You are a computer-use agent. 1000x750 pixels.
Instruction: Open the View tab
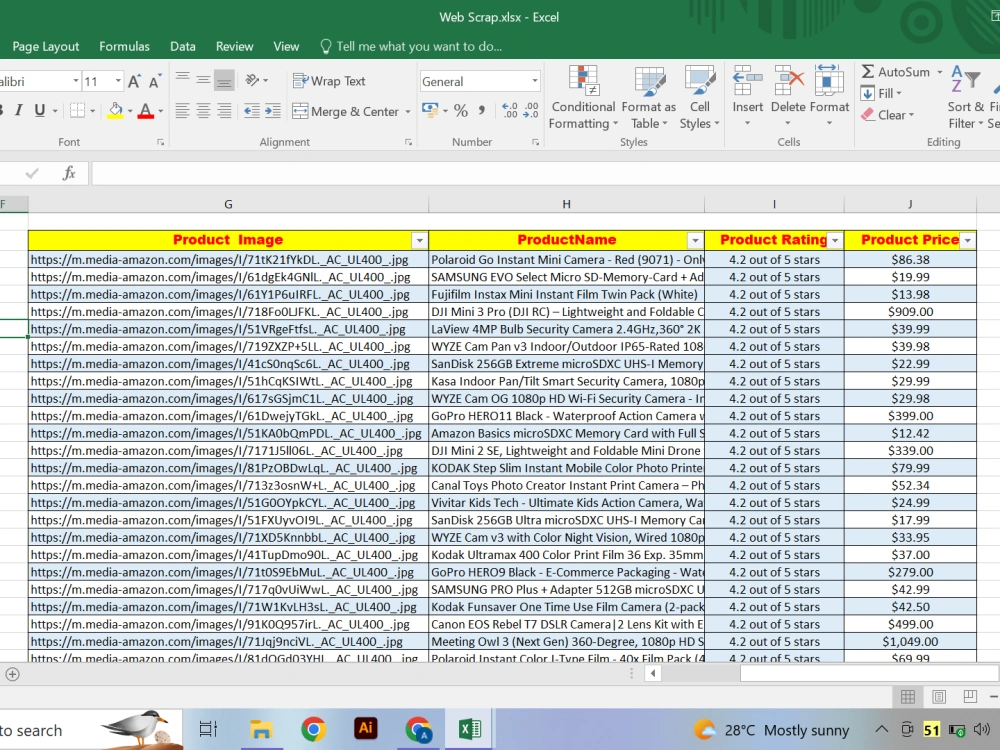pos(286,46)
